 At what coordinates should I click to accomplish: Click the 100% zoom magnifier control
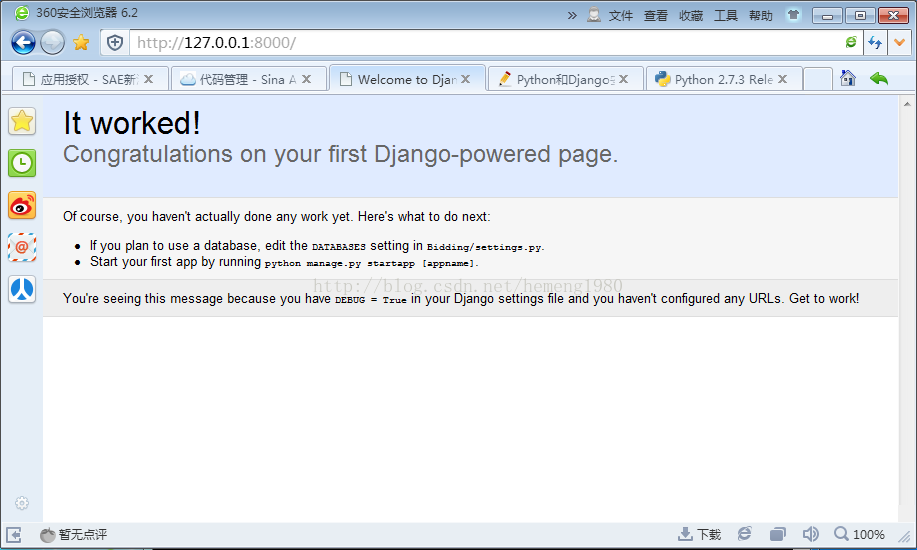(859, 534)
